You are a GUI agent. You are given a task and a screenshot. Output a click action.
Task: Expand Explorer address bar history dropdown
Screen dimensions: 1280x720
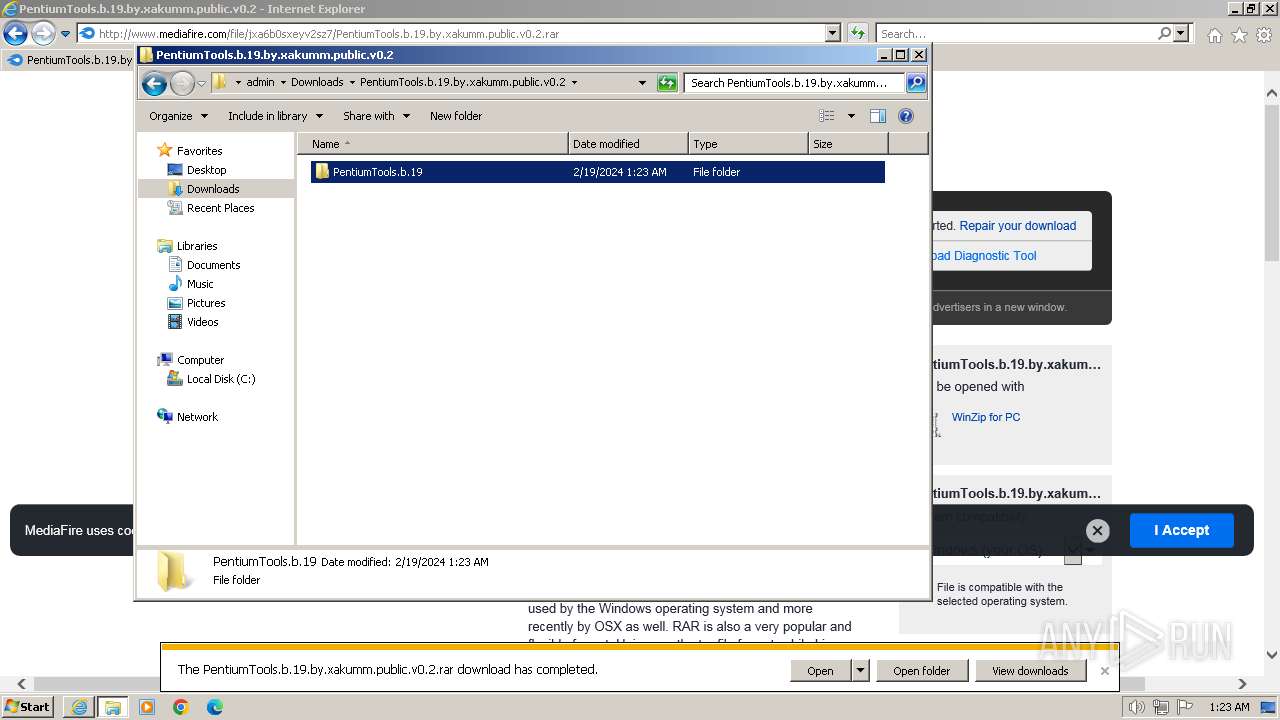point(642,83)
